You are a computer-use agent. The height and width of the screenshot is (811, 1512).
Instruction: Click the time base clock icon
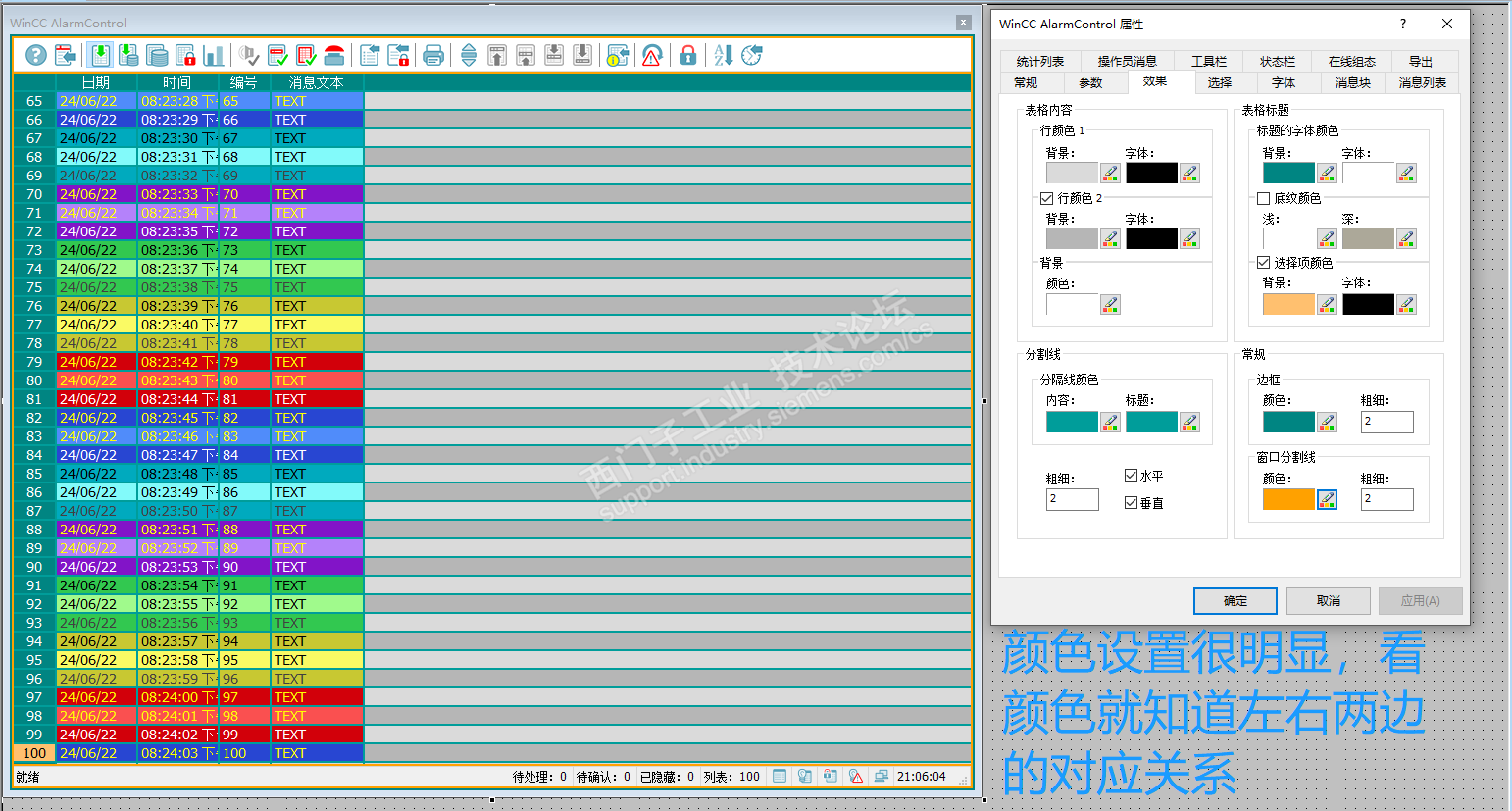pos(752,56)
